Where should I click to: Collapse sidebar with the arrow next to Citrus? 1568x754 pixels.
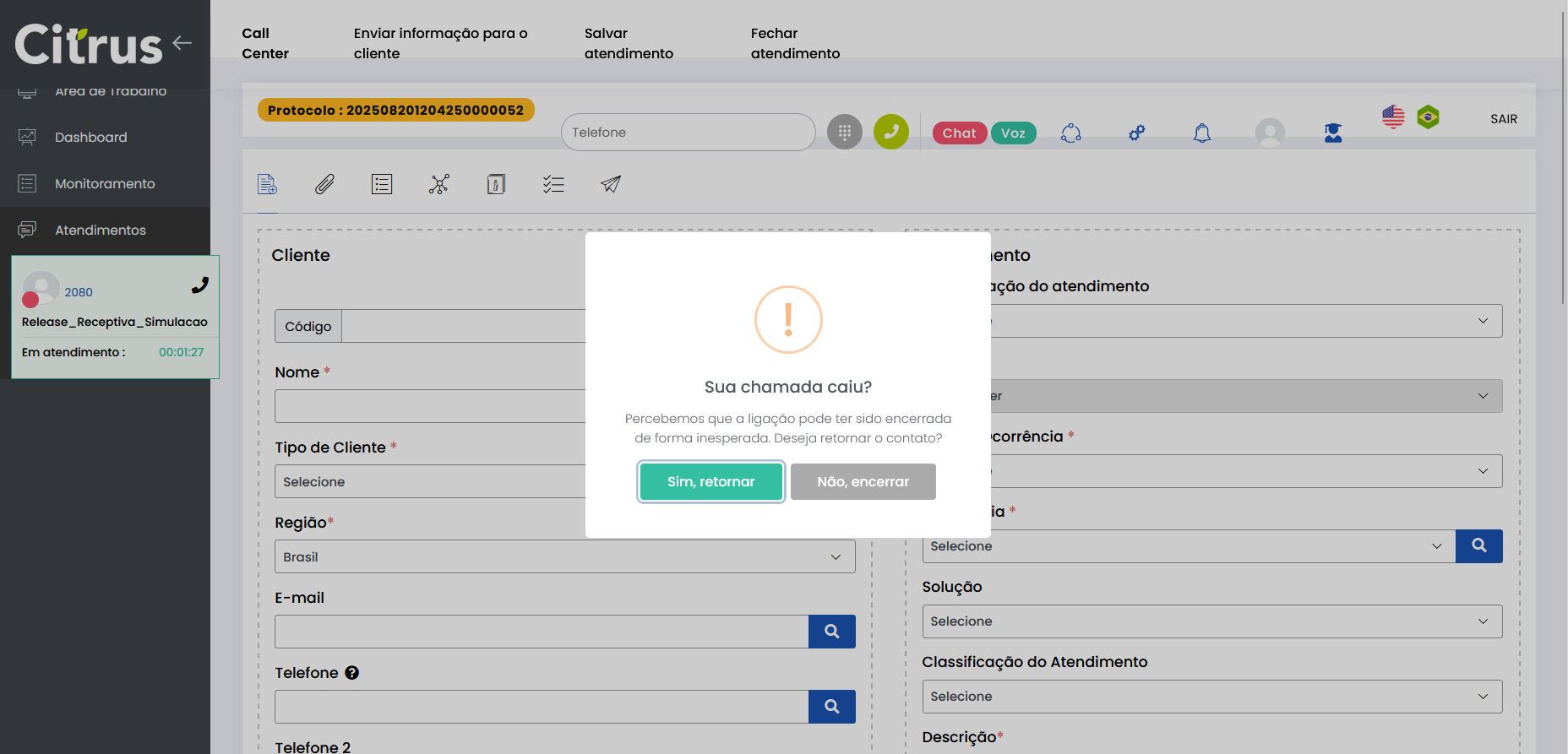coord(182,42)
